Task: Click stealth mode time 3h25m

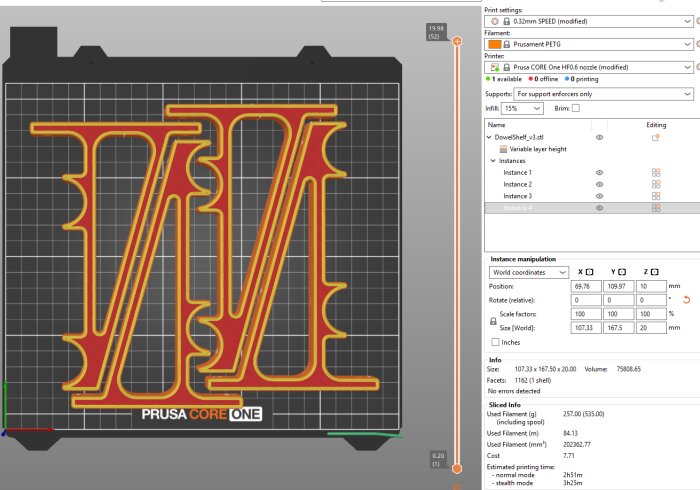Action: click(x=573, y=483)
